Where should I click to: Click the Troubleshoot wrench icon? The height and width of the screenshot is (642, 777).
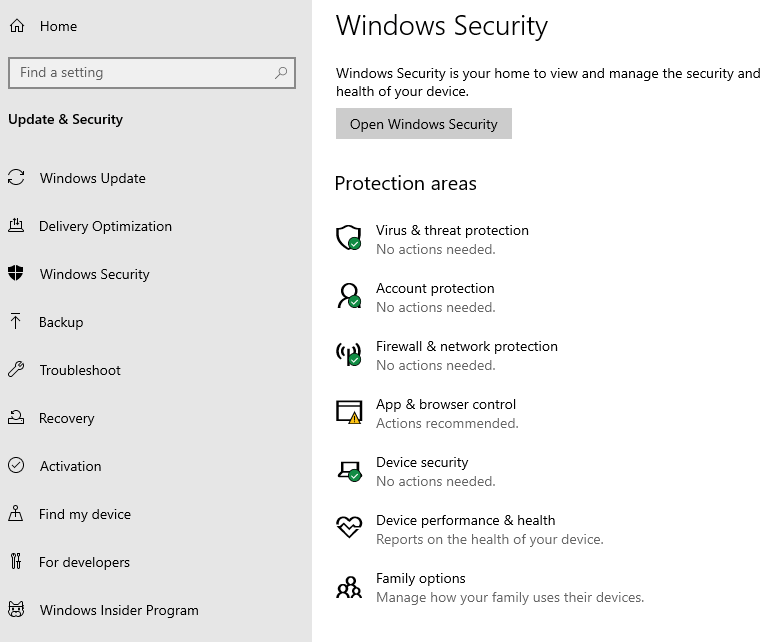tap(16, 370)
